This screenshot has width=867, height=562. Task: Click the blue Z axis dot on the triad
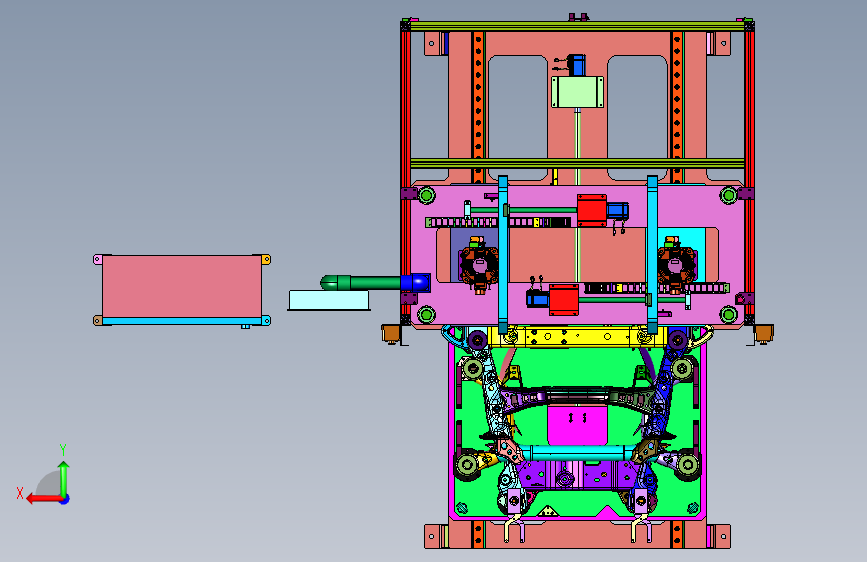[x=65, y=499]
